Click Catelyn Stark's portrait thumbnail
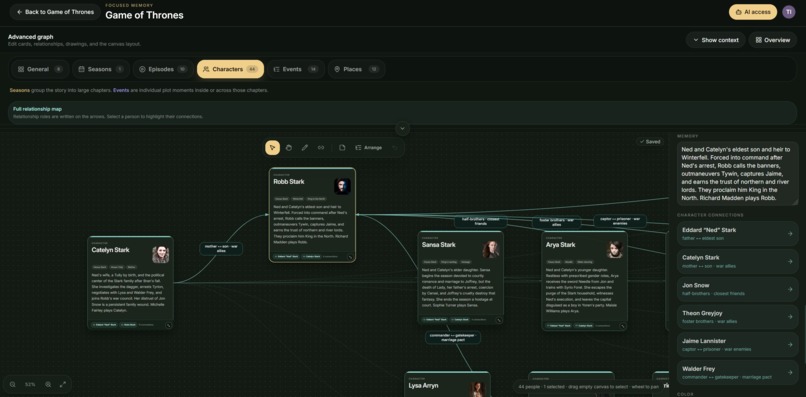Screen dimensions: 806x397 pos(160,255)
